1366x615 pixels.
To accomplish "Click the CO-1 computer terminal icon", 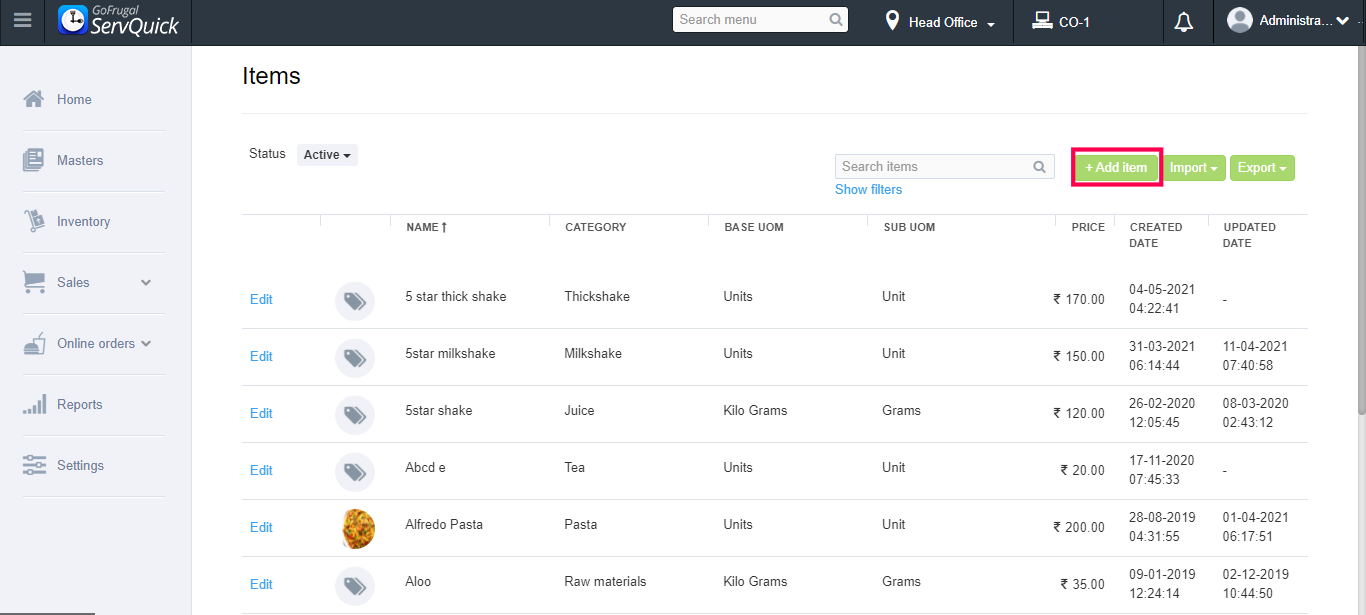I will point(1042,21).
